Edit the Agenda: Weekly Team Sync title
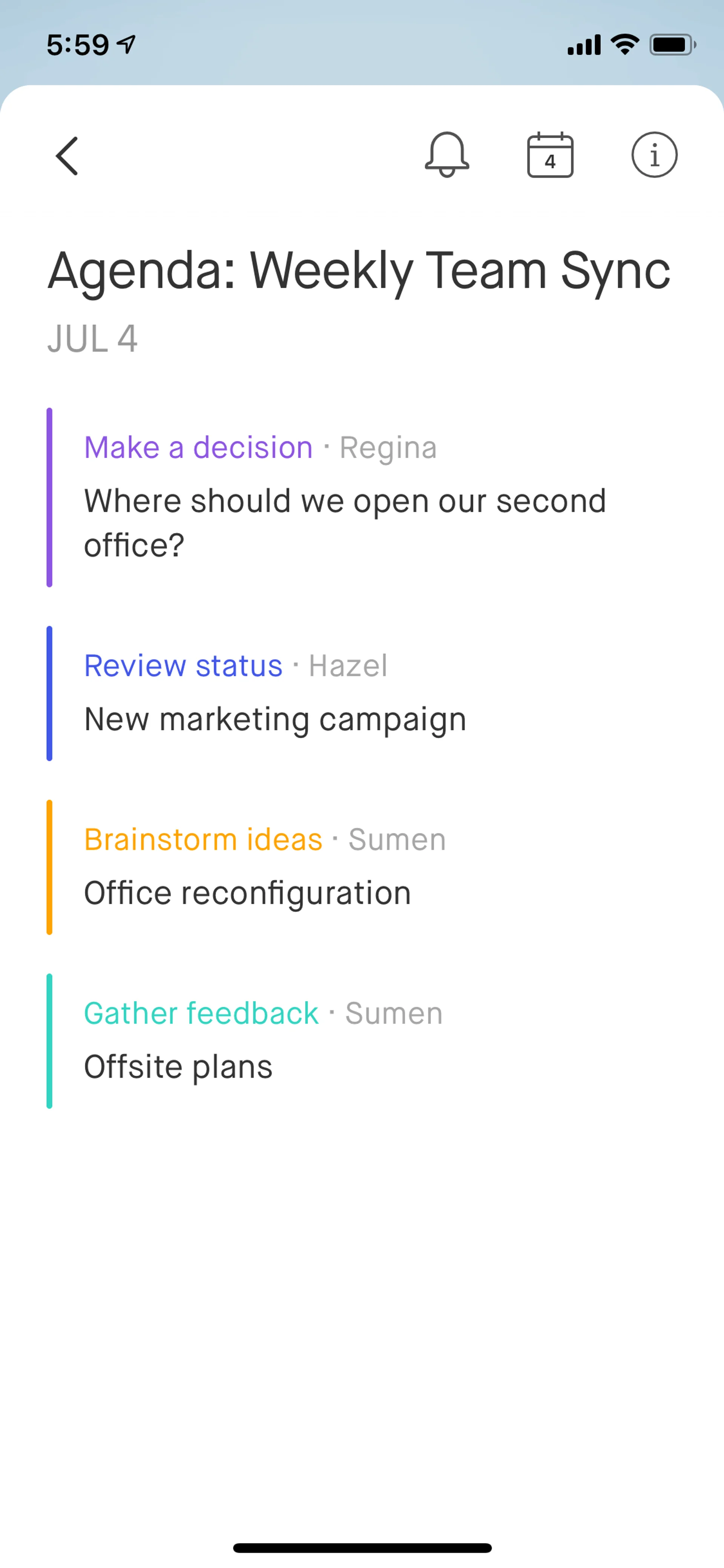The image size is (724, 1568). (x=359, y=270)
